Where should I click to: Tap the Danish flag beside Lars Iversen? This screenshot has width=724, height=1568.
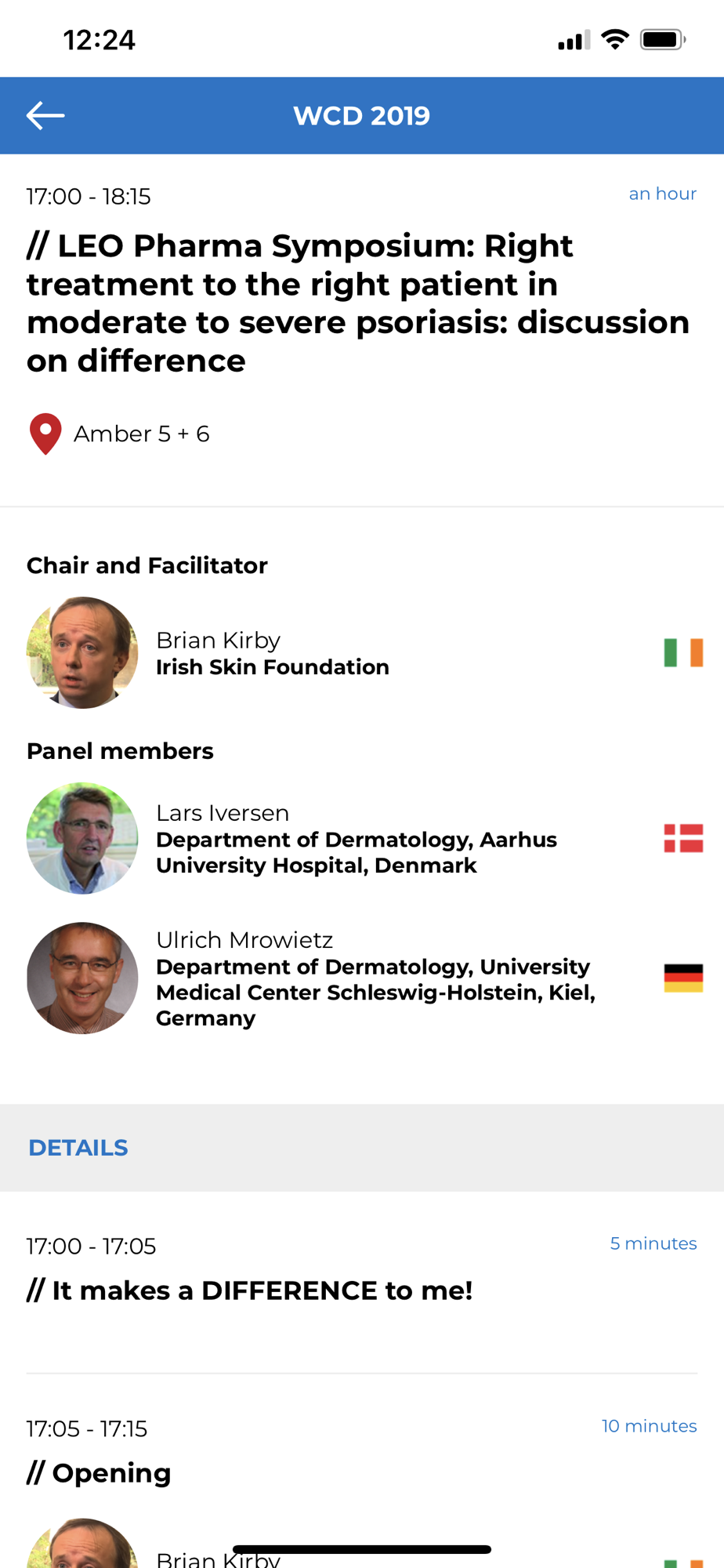(x=682, y=838)
